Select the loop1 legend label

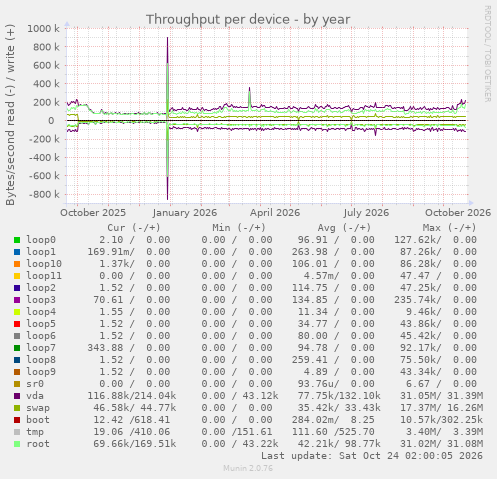coord(41,252)
